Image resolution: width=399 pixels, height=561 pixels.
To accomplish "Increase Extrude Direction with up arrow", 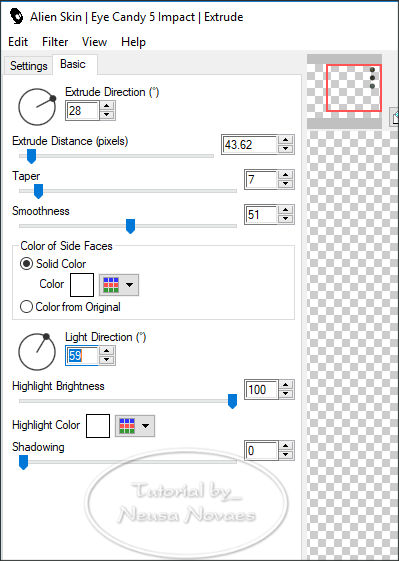I will click(x=107, y=106).
